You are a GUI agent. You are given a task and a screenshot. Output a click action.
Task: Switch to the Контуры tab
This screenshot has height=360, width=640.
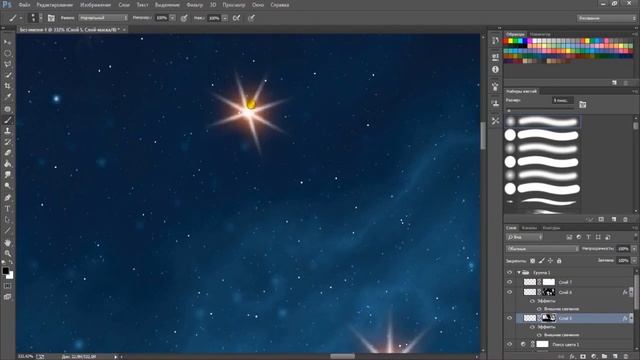click(551, 228)
